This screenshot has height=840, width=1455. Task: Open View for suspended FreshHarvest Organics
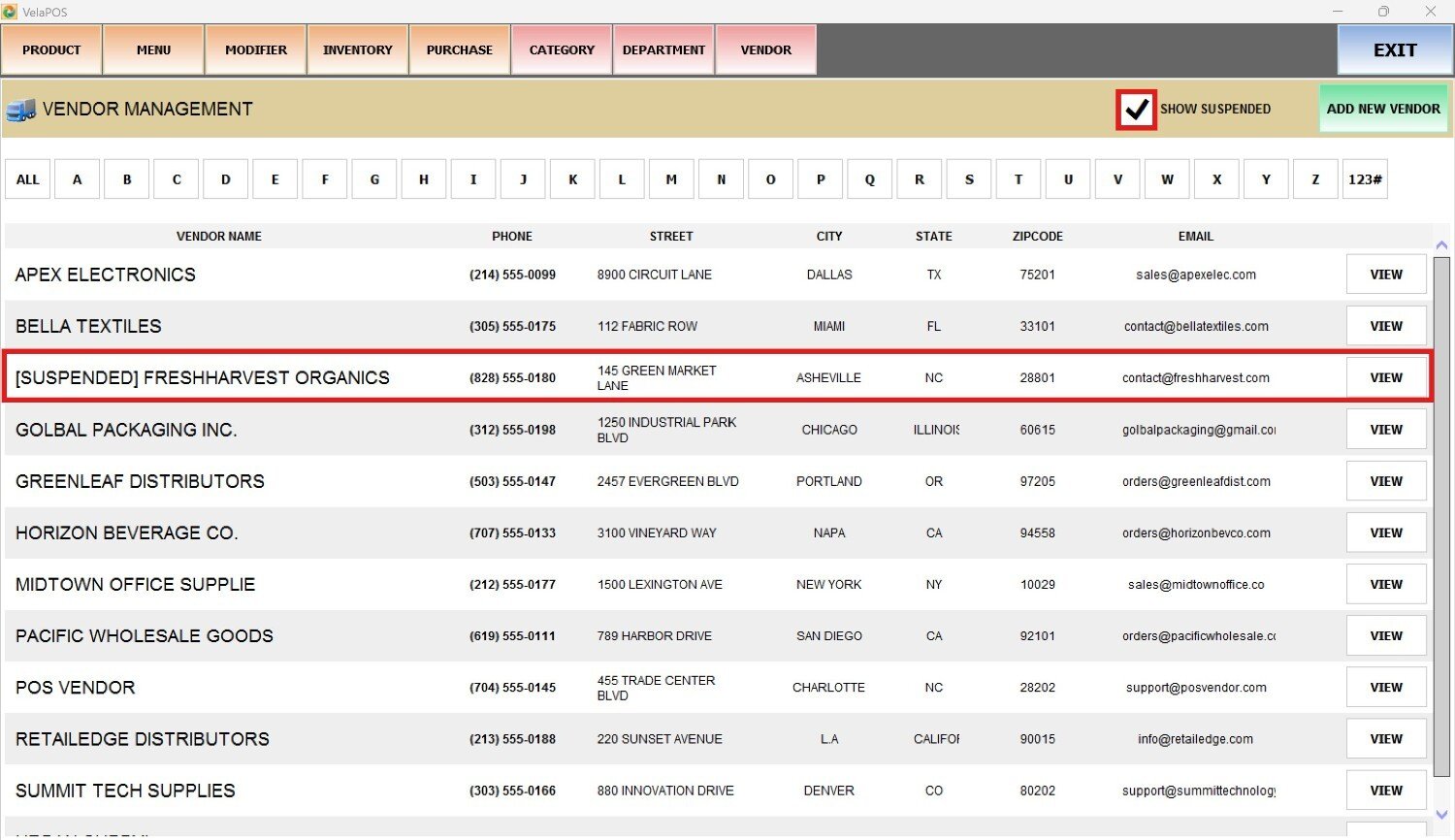[1386, 378]
